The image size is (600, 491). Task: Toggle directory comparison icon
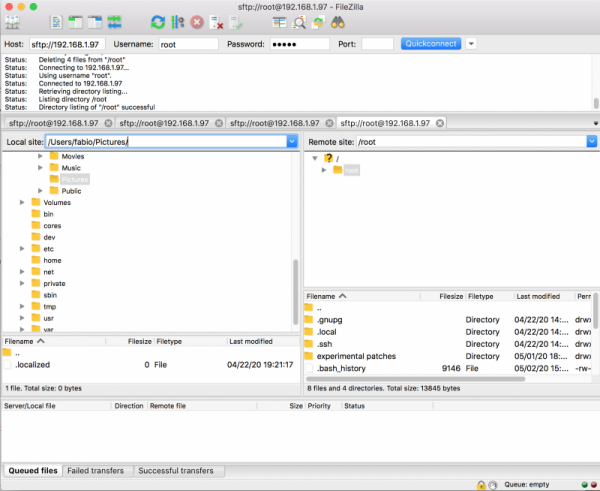tap(299, 23)
